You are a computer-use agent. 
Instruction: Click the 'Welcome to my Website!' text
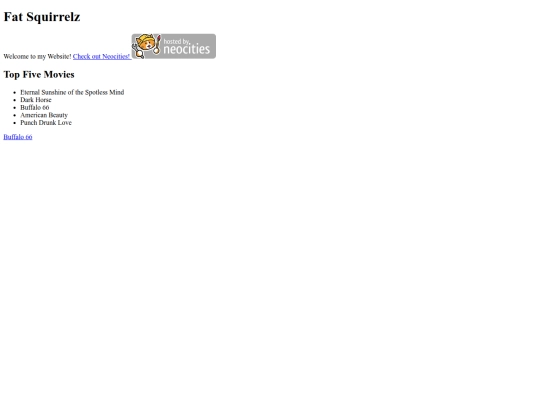pyautogui.click(x=38, y=56)
